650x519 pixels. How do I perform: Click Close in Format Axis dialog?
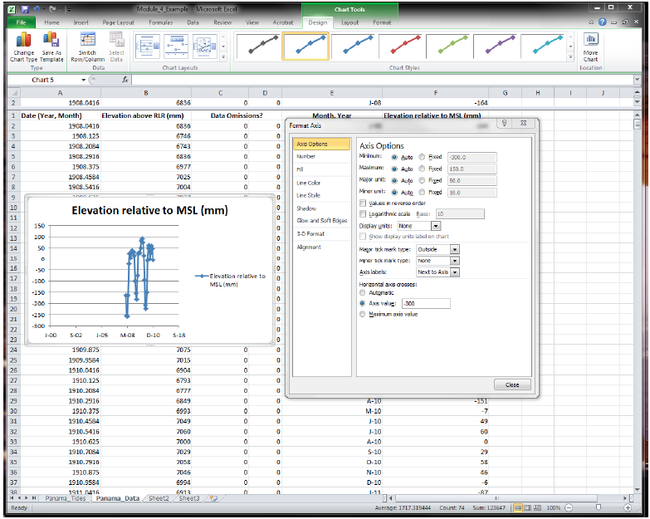point(511,384)
